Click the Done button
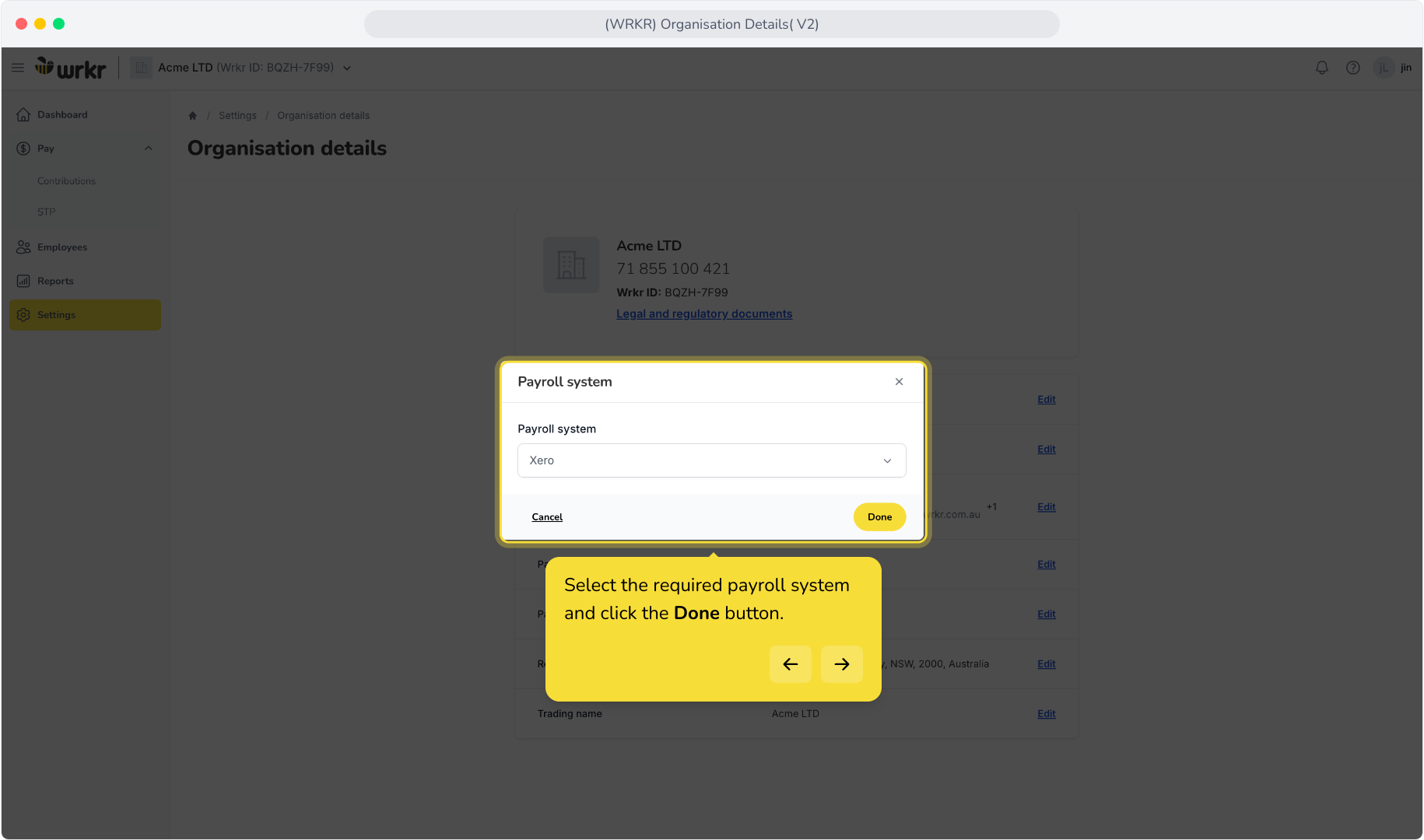 (x=880, y=517)
